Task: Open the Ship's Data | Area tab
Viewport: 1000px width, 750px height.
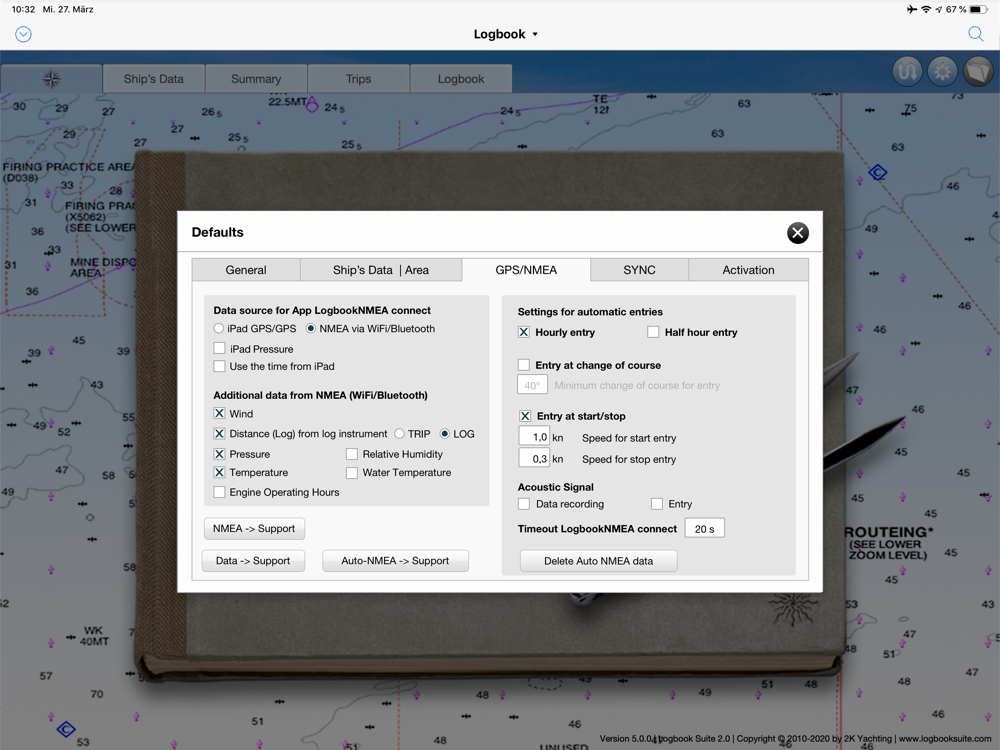Action: (x=380, y=270)
